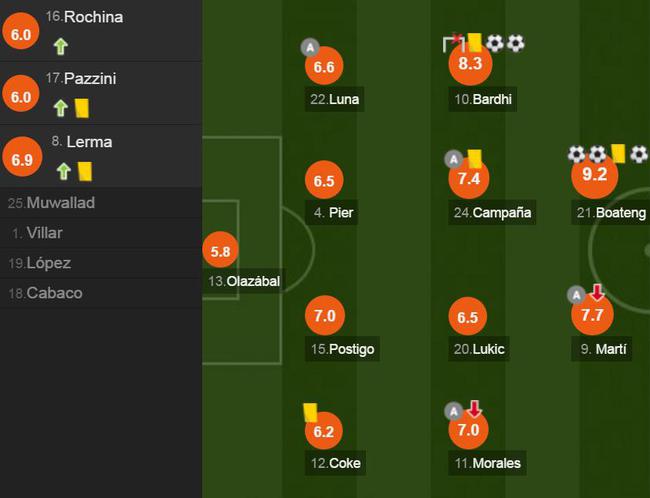
Task: Click Lerma's 6.9 rating badge
Action: tap(22, 157)
